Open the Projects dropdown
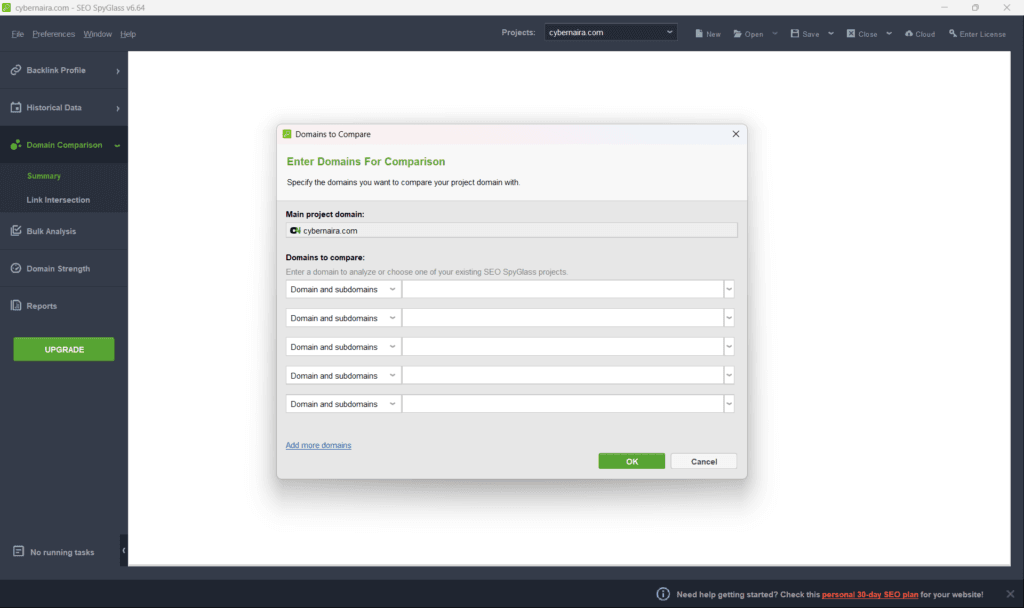 [610, 32]
